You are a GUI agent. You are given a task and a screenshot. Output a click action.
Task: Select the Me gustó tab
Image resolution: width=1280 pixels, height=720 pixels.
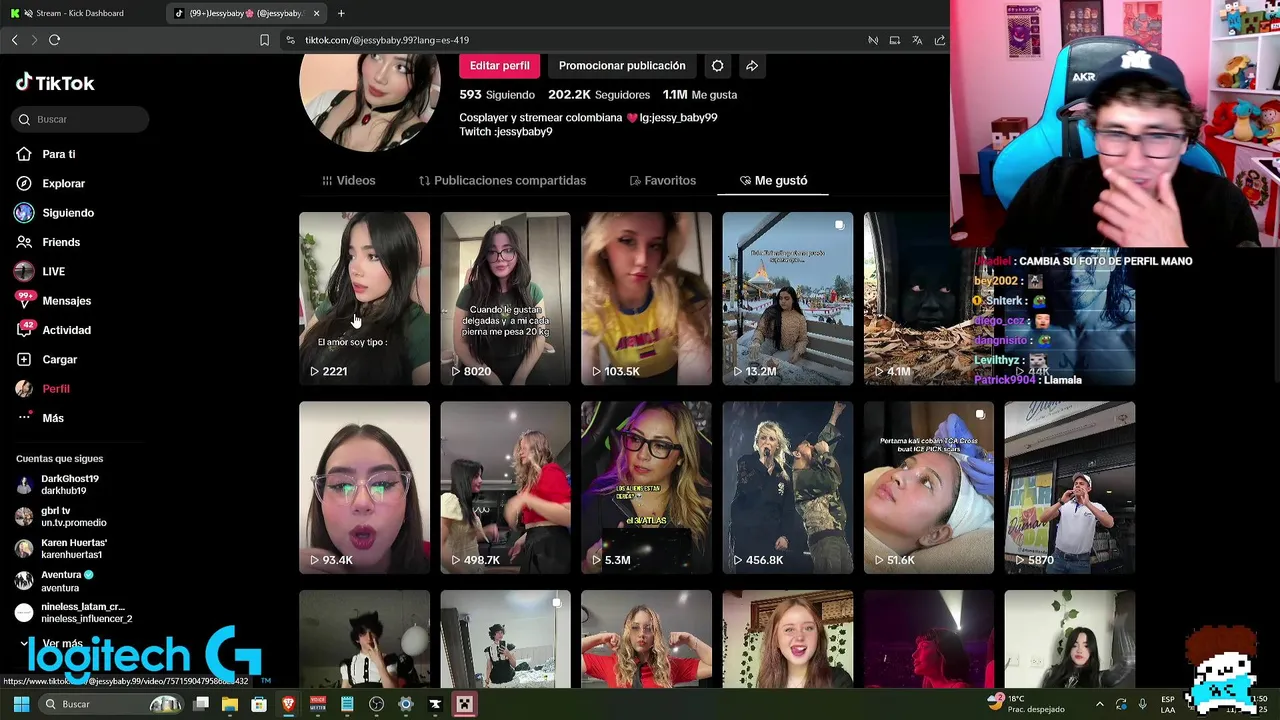tap(773, 180)
